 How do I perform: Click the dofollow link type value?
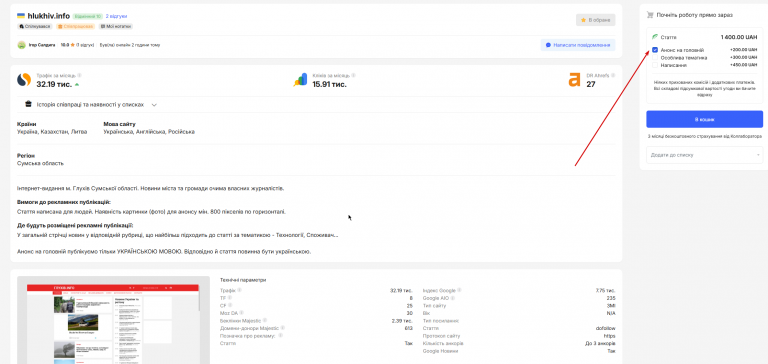coord(605,328)
